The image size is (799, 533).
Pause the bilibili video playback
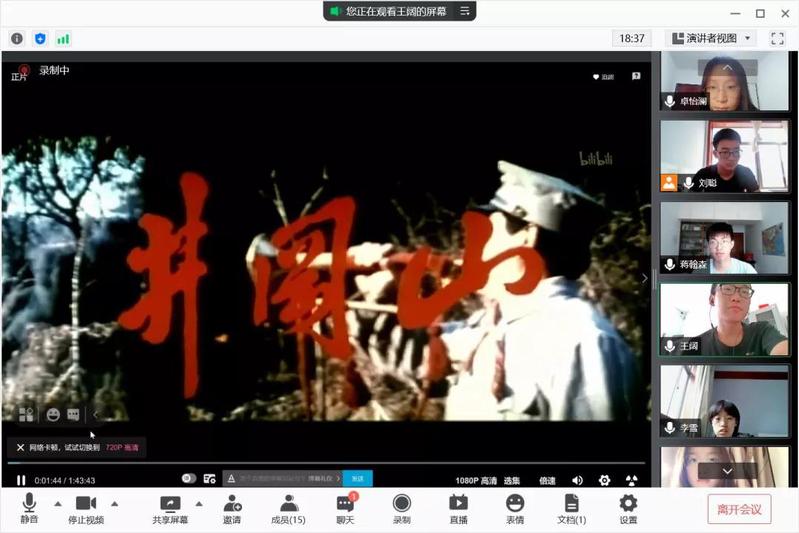click(21, 480)
